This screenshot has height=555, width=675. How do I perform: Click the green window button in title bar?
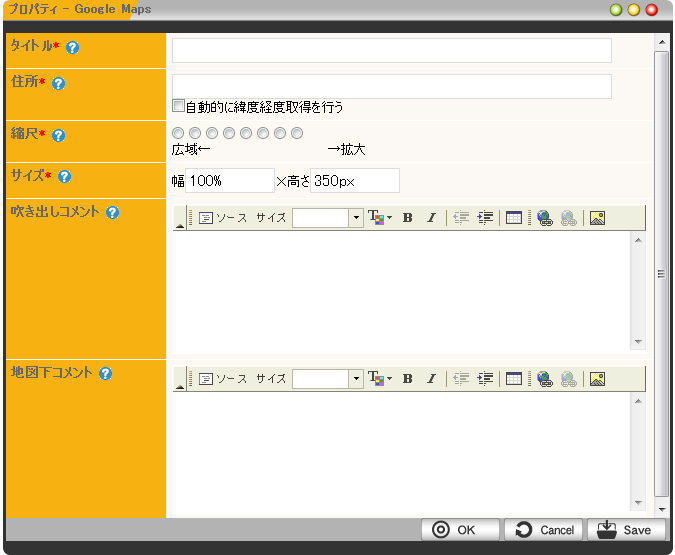616,10
